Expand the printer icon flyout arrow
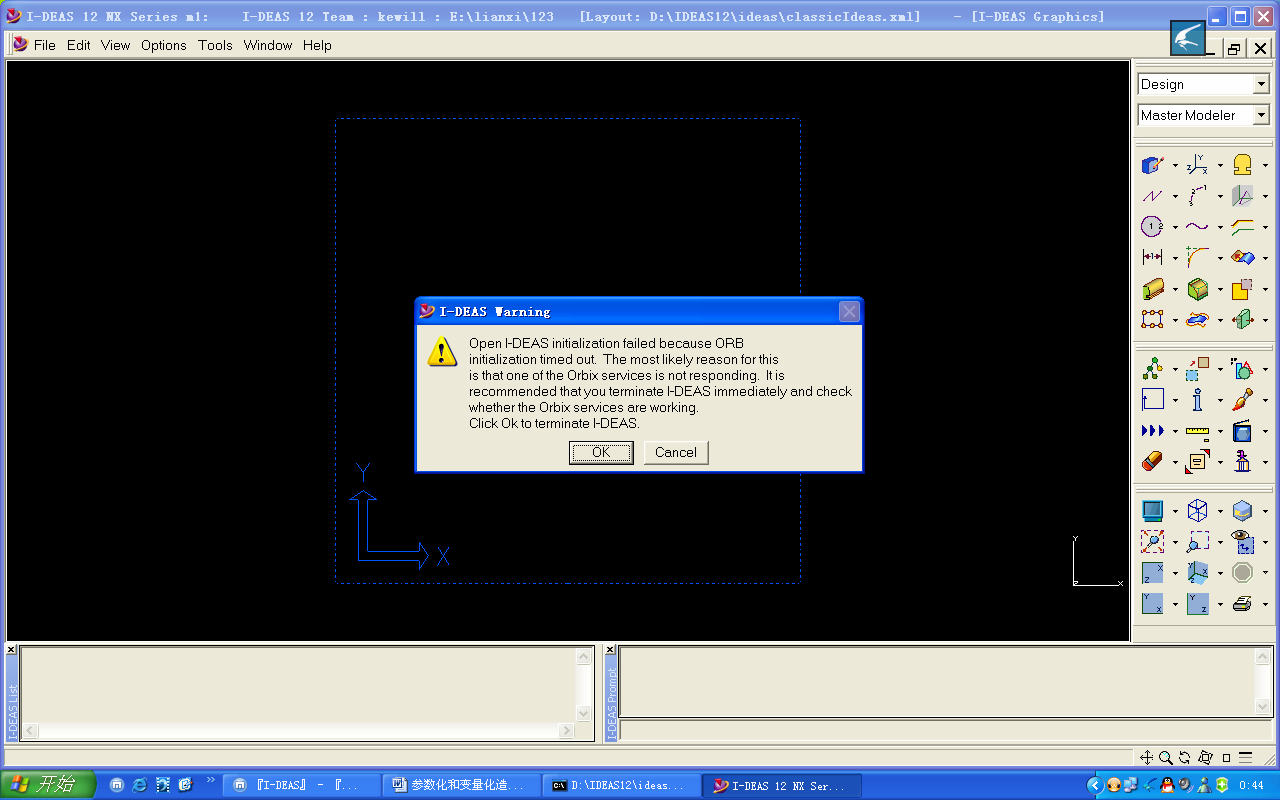1280x800 pixels. coord(1264,605)
